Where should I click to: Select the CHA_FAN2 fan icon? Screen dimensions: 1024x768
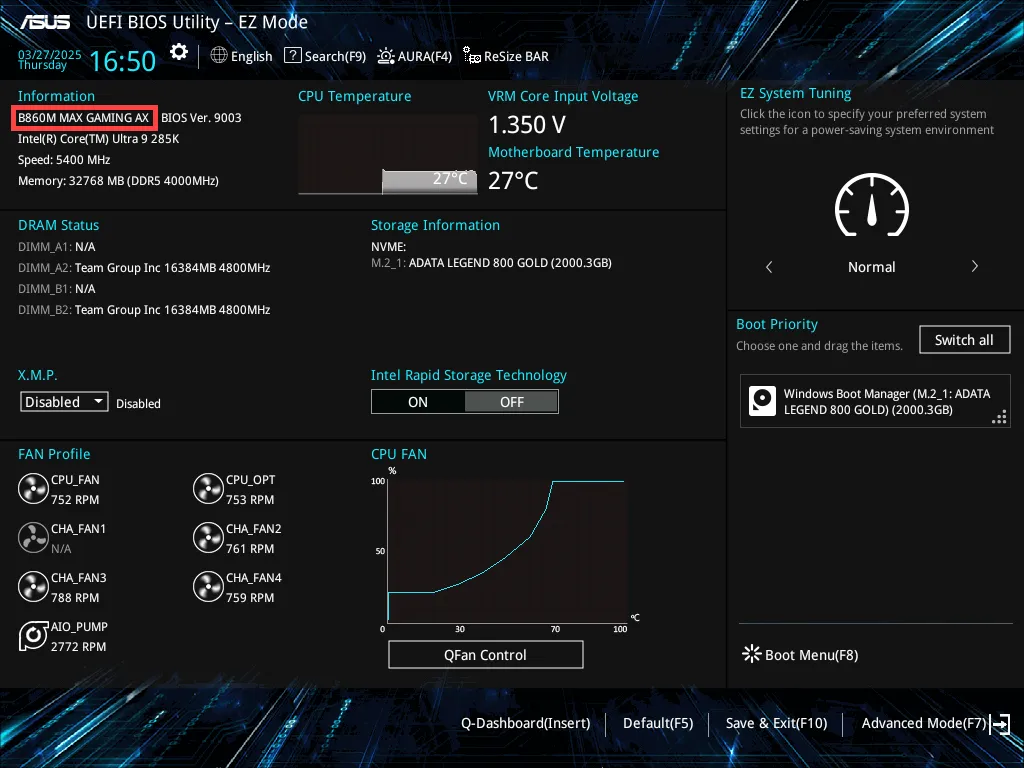[x=208, y=537]
